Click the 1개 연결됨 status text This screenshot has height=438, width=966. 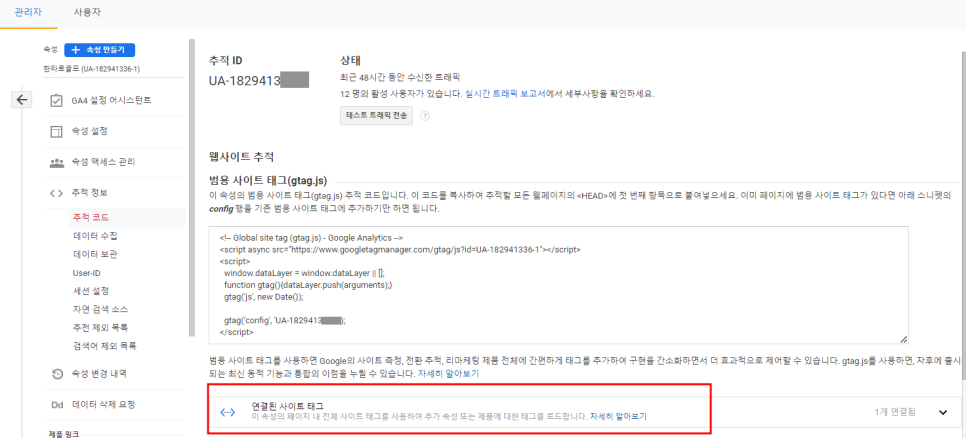[895, 412]
